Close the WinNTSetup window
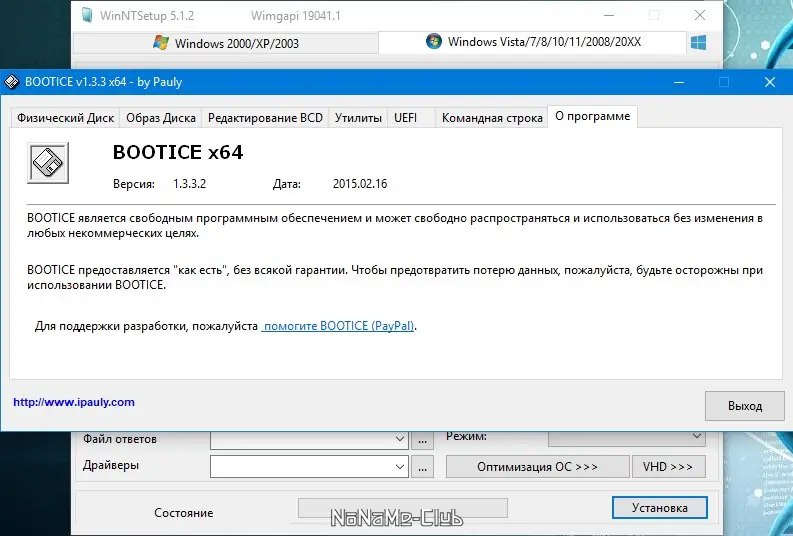Screen dimensions: 793x536 [x=700, y=15]
